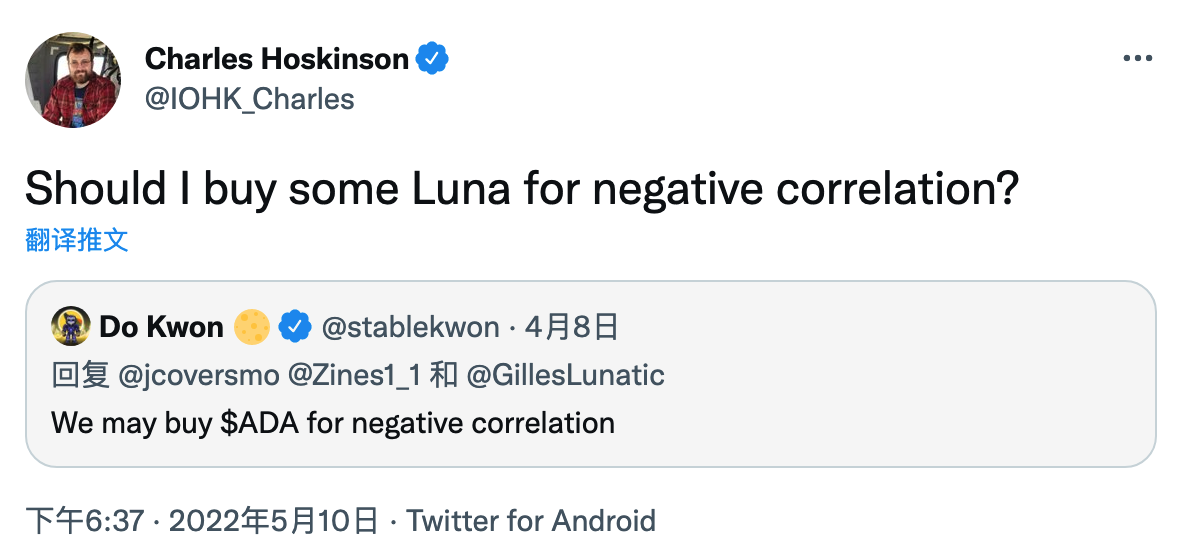Click the Charles Hoskinson display name
Viewport: 1184px width, 550px height.
tap(276, 58)
